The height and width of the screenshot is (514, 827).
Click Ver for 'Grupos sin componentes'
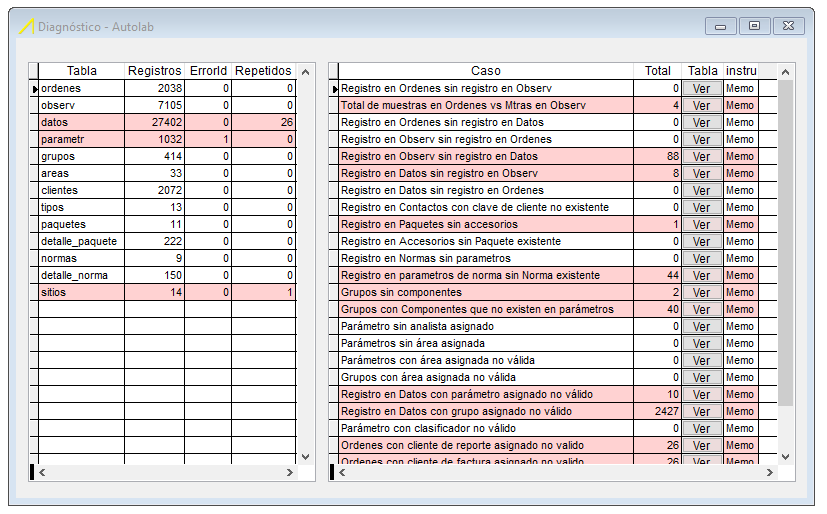pos(702,293)
